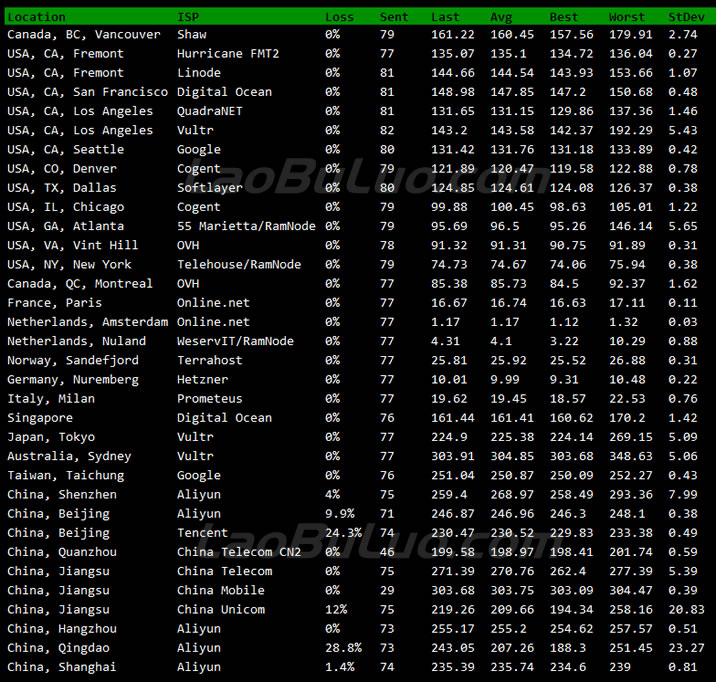Click the 4% loss value for Shenzhen
This screenshot has width=716, height=682.
(x=332, y=495)
